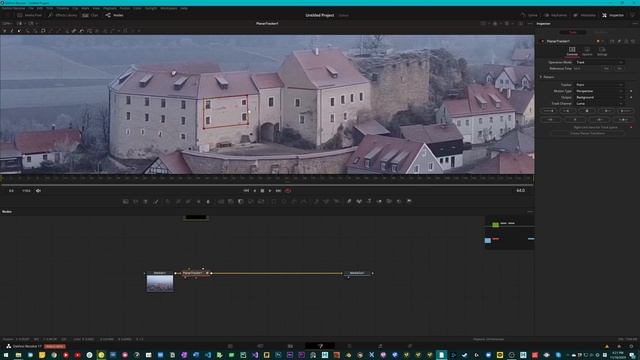Image resolution: width=640 pixels, height=360 pixels.
Task: Toggle the Clips panel
Action: [90, 15]
